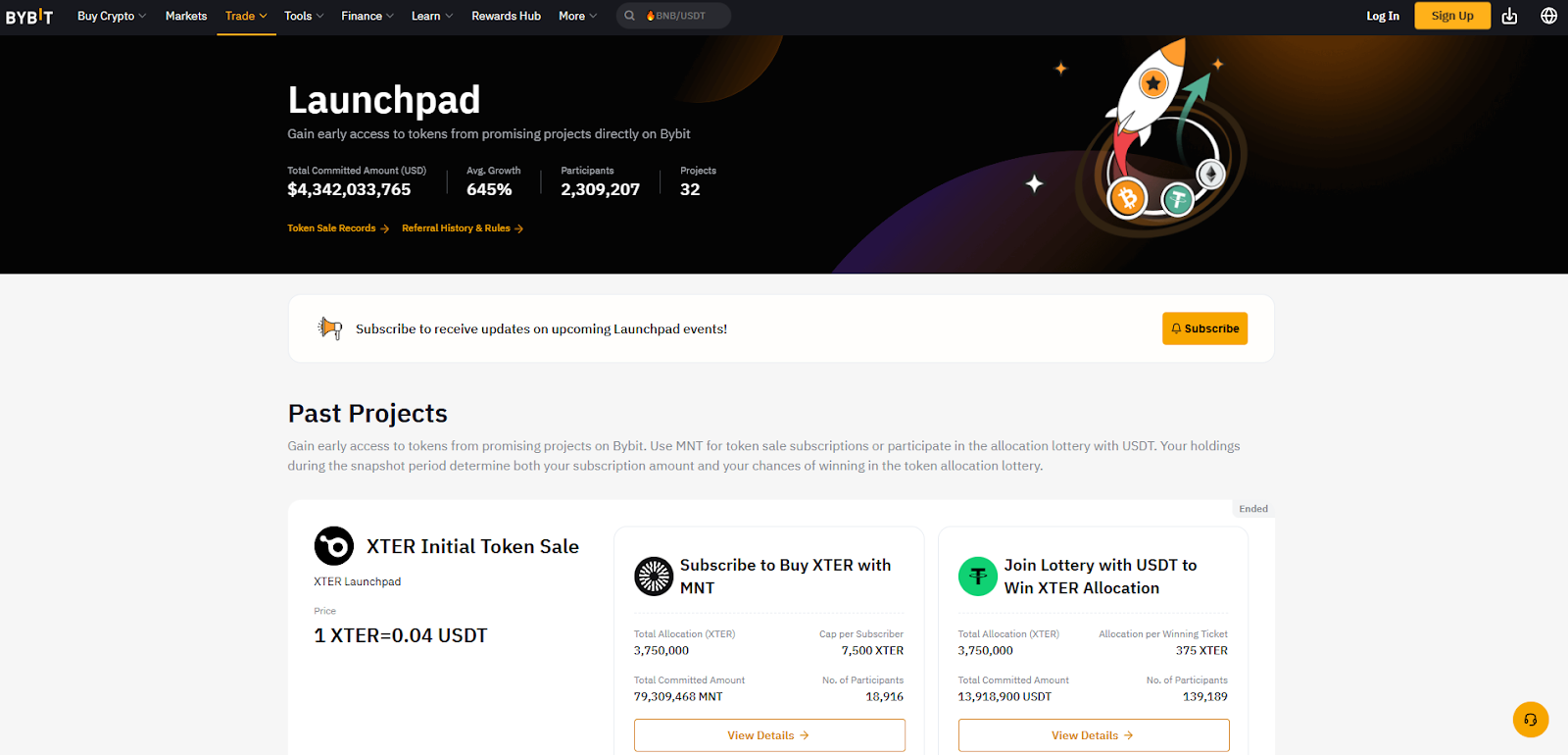1568x755 pixels.
Task: Click Total Committed Amount $4,342,033,765
Action: (x=349, y=189)
